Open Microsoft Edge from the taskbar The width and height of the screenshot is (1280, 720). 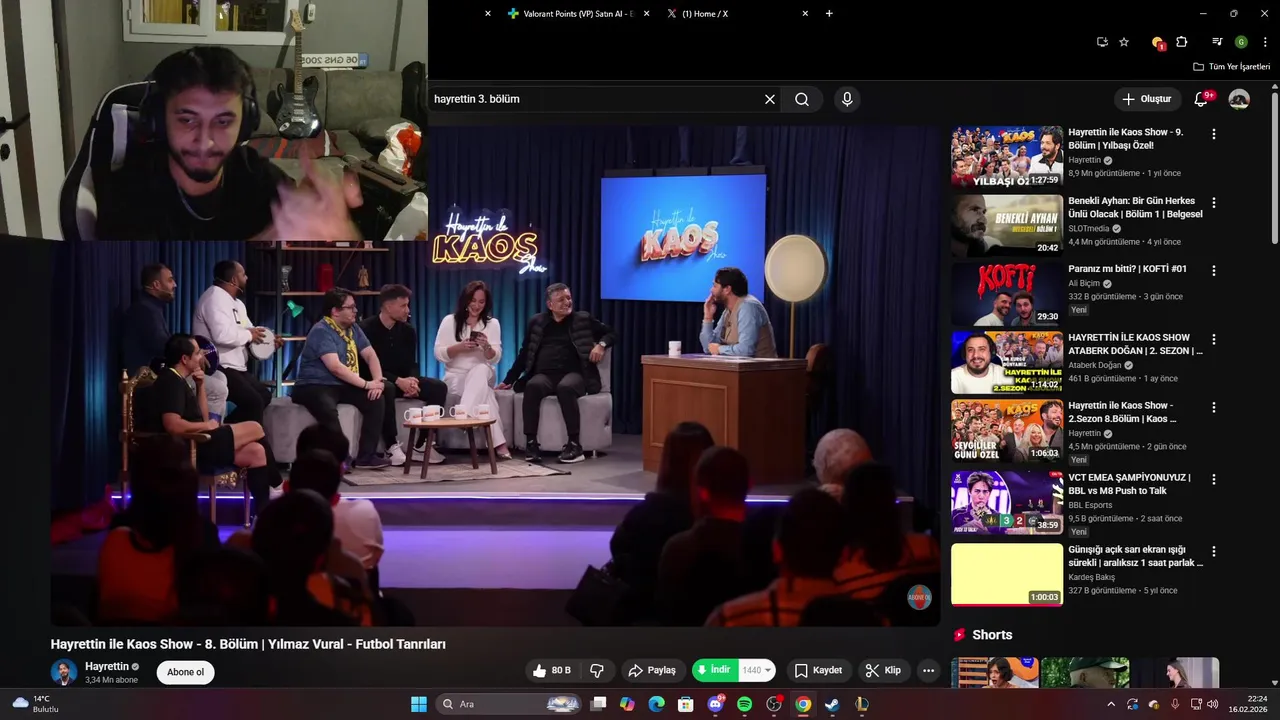coord(656,704)
